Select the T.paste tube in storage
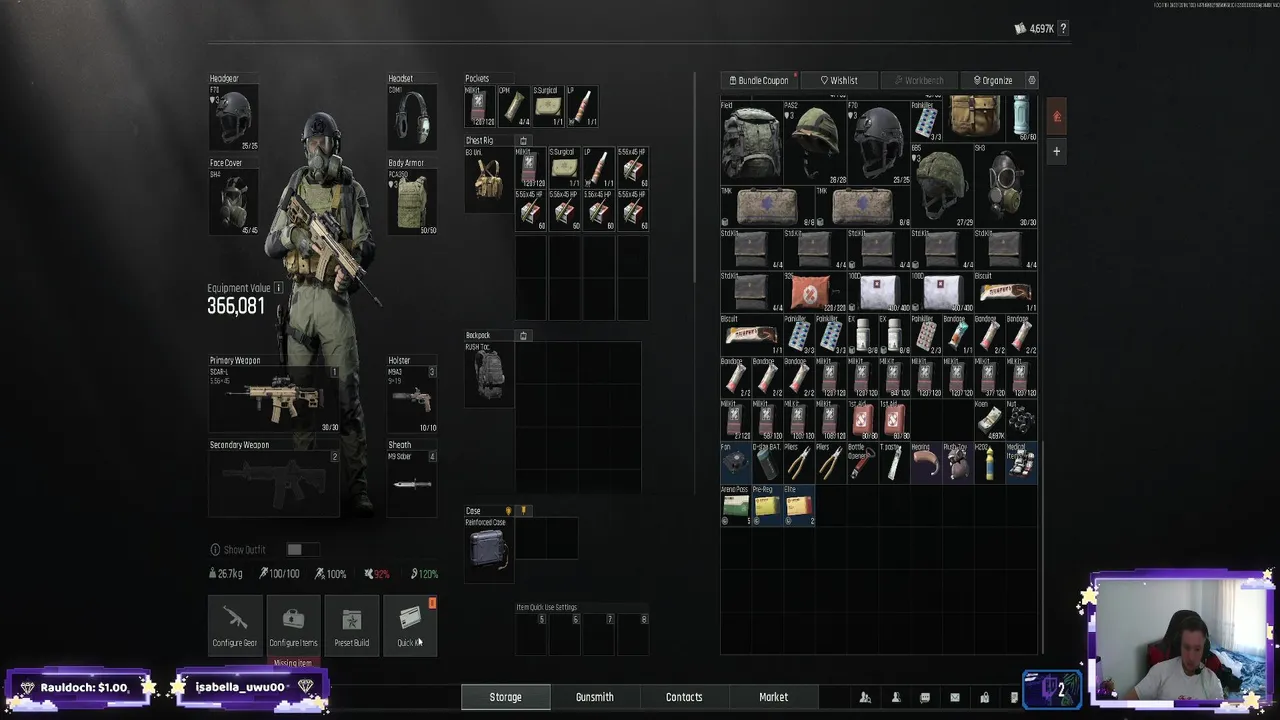The height and width of the screenshot is (720, 1280). tap(894, 464)
